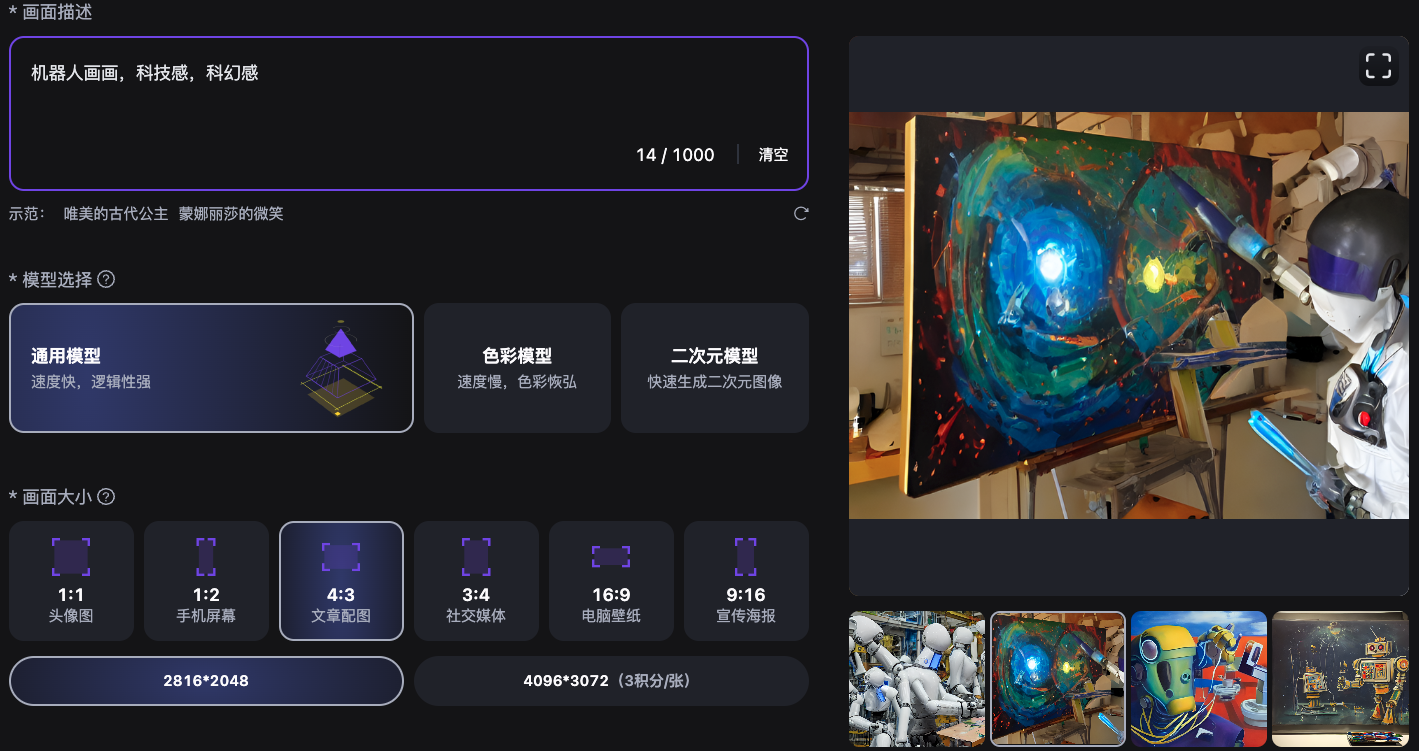Select the 1:1 头像图 aspect ratio

[x=71, y=581]
